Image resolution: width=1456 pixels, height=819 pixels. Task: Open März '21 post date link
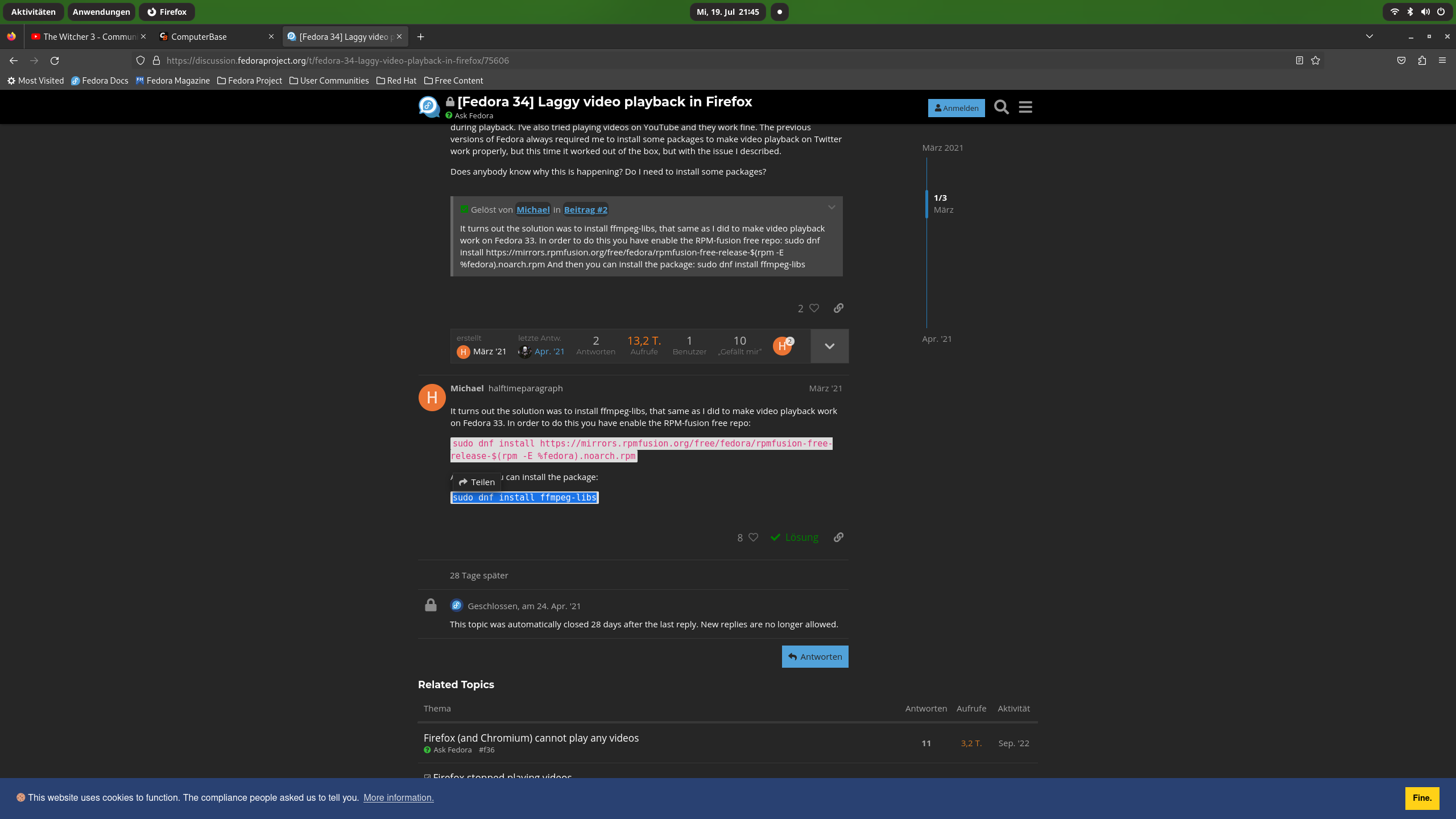tap(825, 388)
